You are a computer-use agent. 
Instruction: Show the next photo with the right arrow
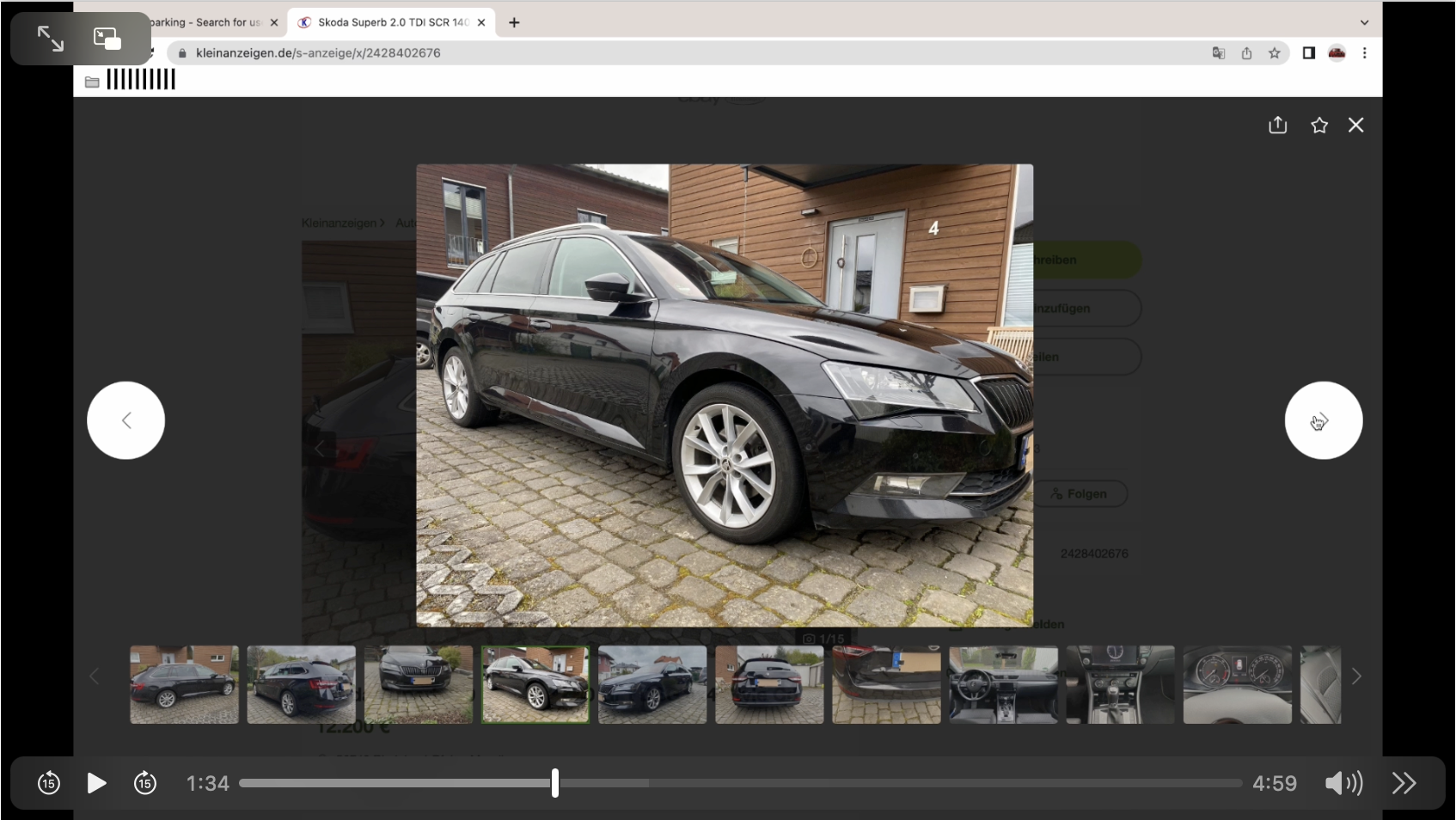(x=1324, y=420)
